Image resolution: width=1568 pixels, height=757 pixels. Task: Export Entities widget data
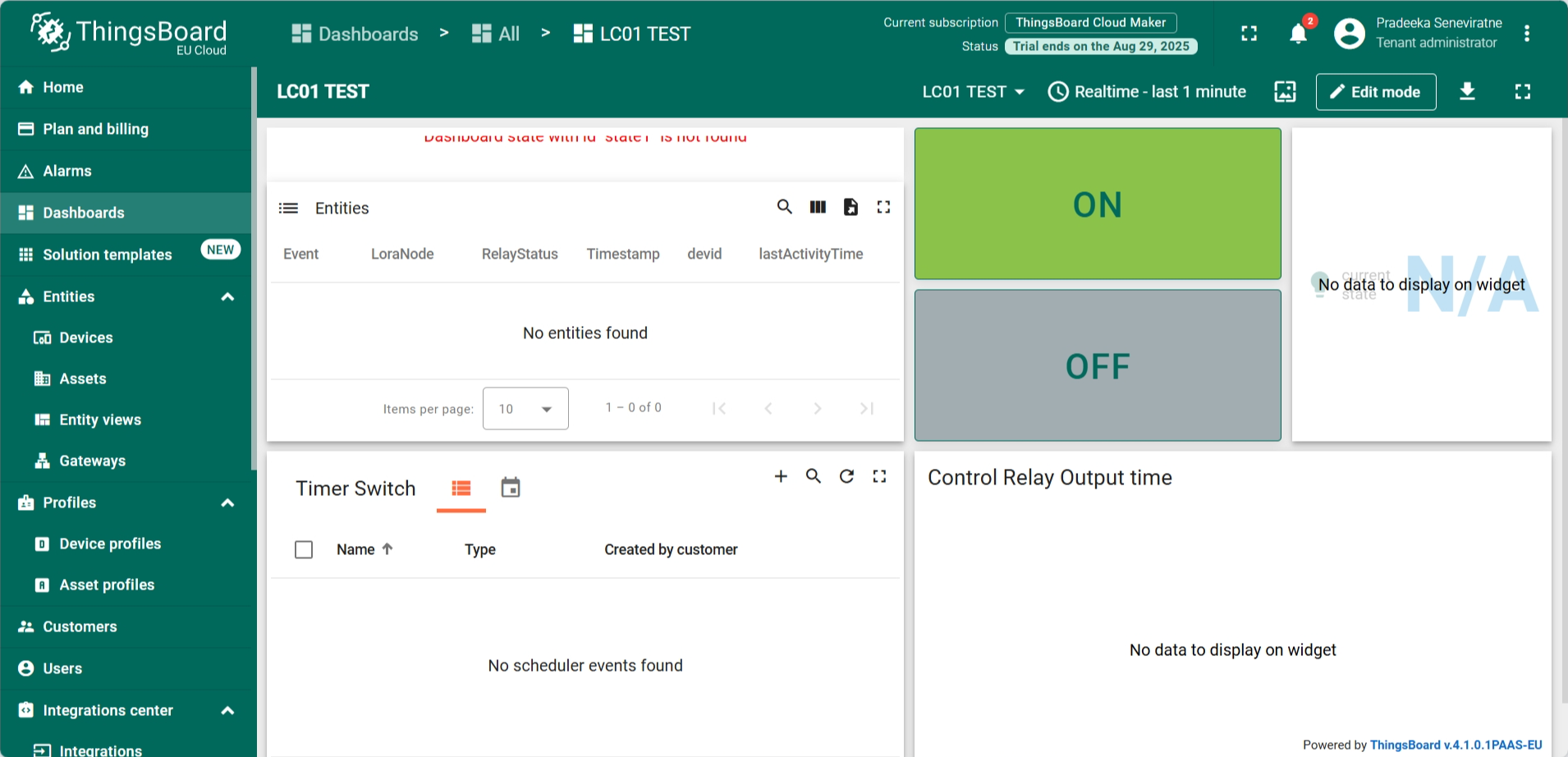pyautogui.click(x=850, y=207)
